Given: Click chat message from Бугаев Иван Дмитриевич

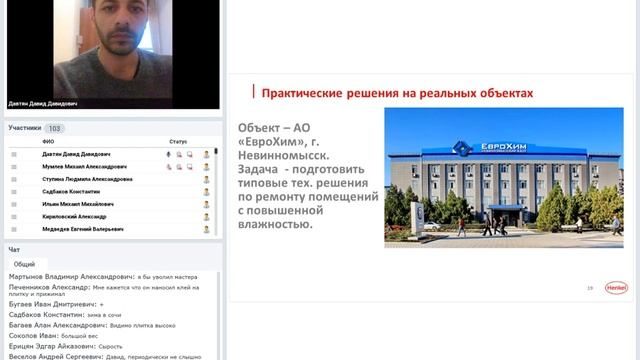Looking at the screenshot, I should [x=56, y=304].
